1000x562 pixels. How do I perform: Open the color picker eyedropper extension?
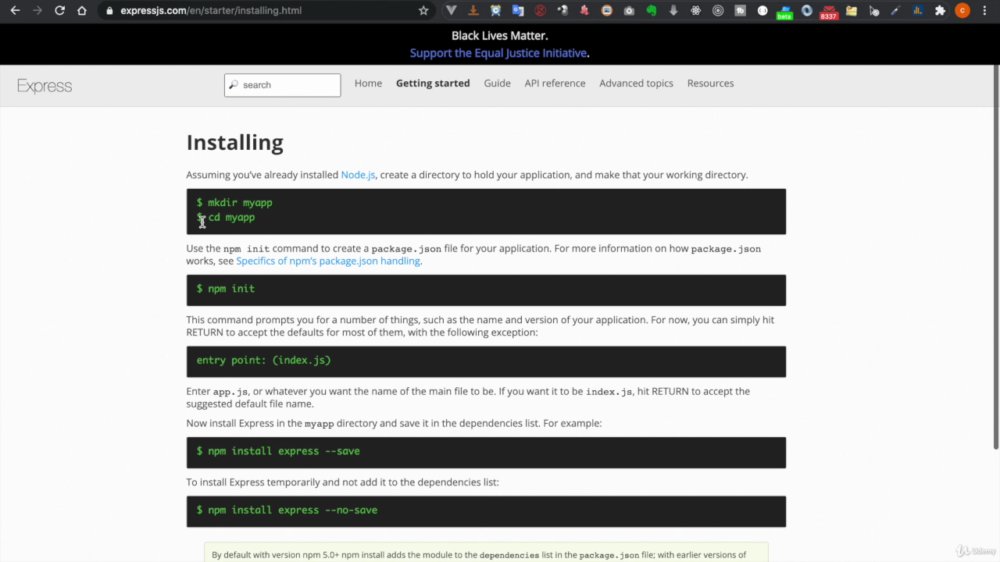[895, 10]
